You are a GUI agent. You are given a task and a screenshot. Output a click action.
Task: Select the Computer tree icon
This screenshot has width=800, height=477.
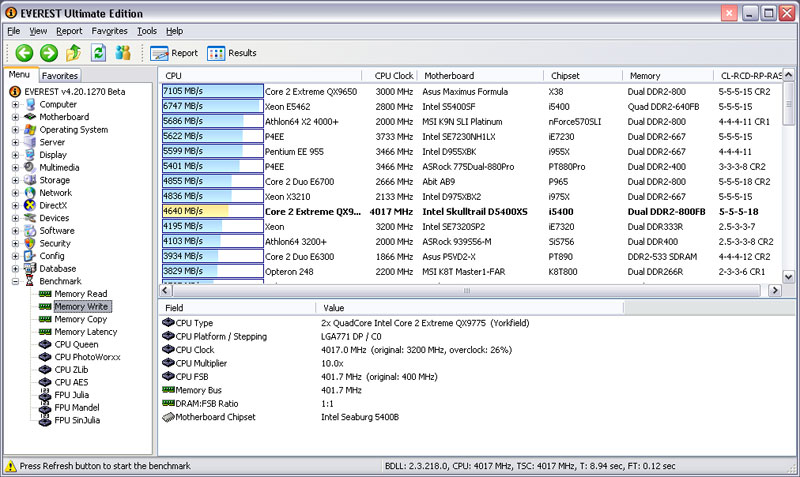pyautogui.click(x=31, y=104)
